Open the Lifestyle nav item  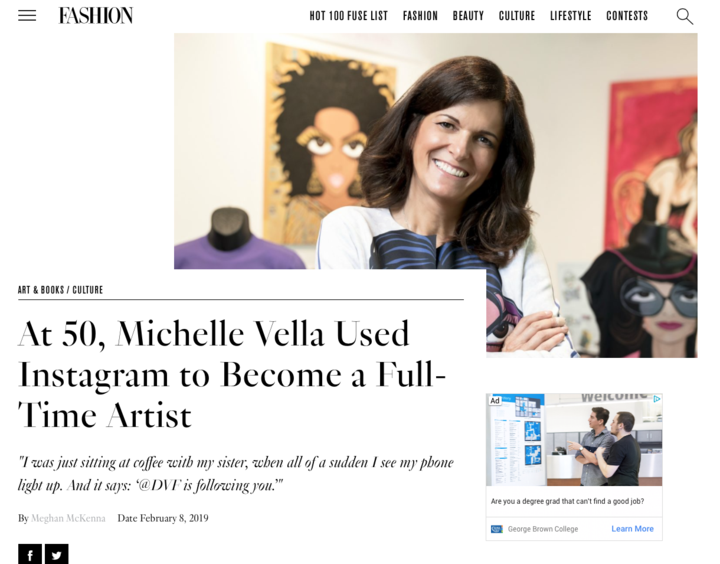point(571,16)
